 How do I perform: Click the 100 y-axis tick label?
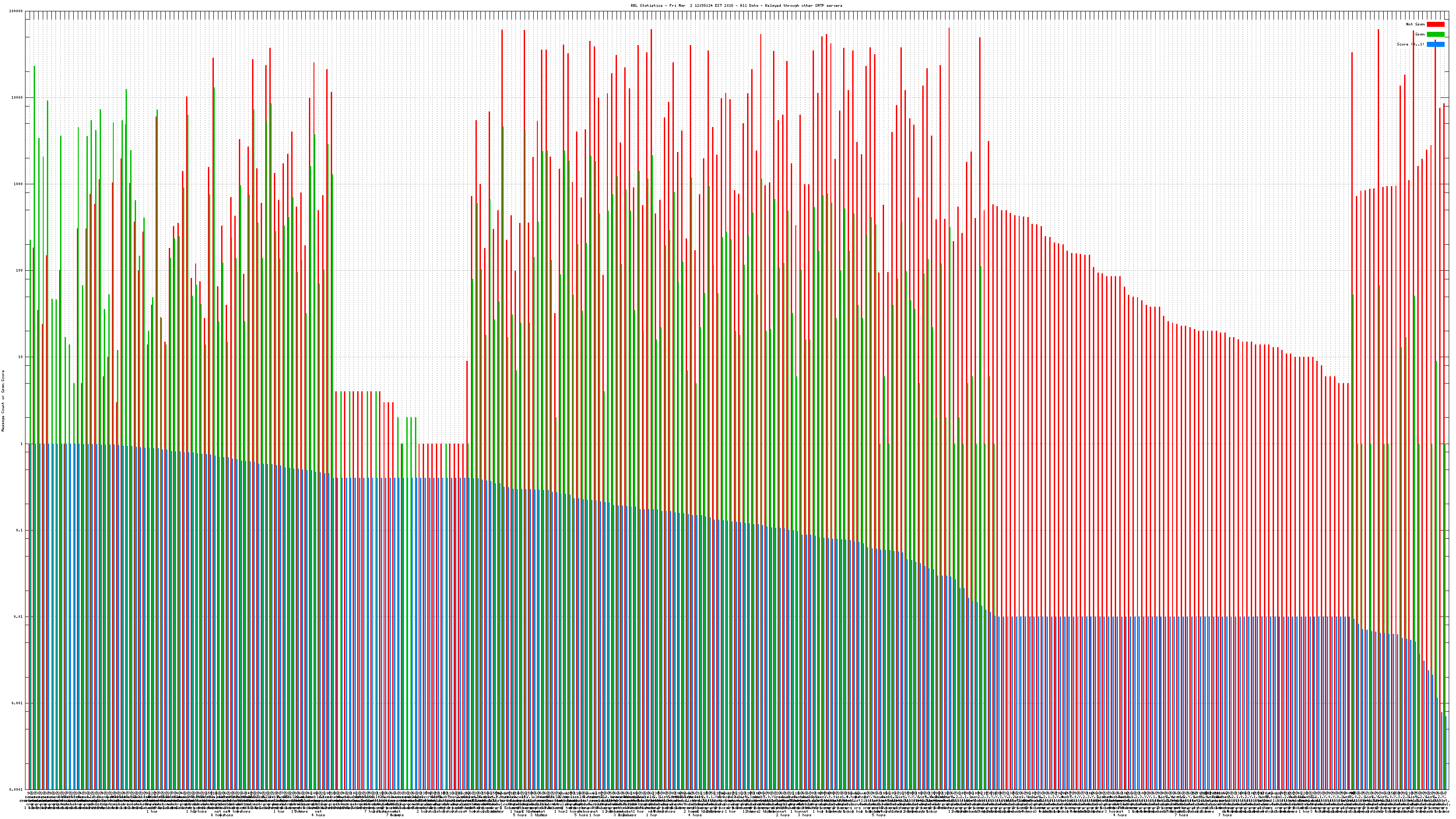pyautogui.click(x=20, y=271)
